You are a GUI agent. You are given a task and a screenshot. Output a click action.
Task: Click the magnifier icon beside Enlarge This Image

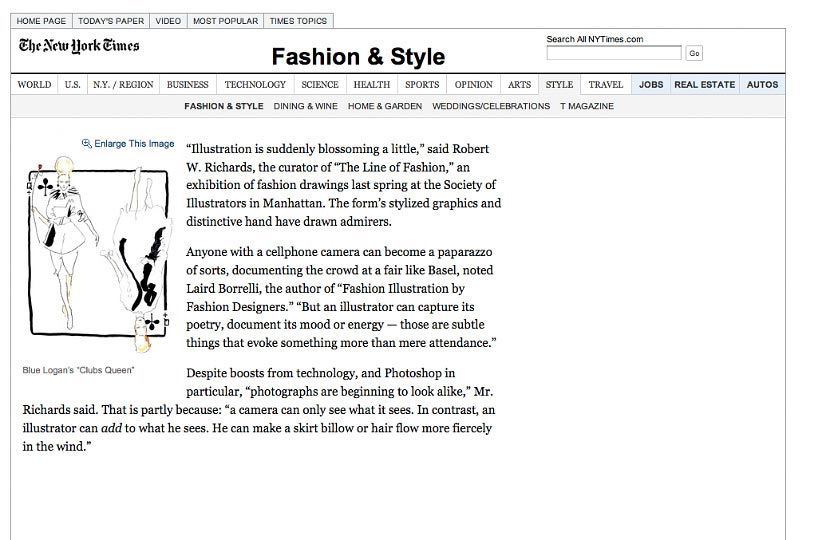coord(86,143)
